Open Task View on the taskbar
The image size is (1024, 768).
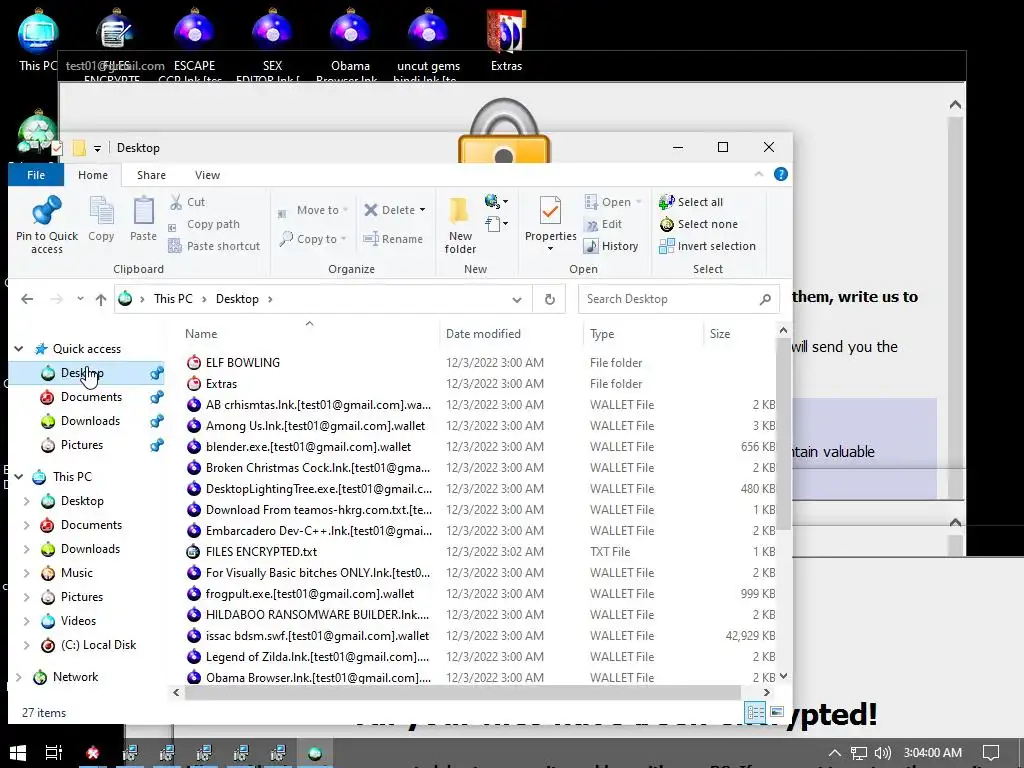coord(54,753)
